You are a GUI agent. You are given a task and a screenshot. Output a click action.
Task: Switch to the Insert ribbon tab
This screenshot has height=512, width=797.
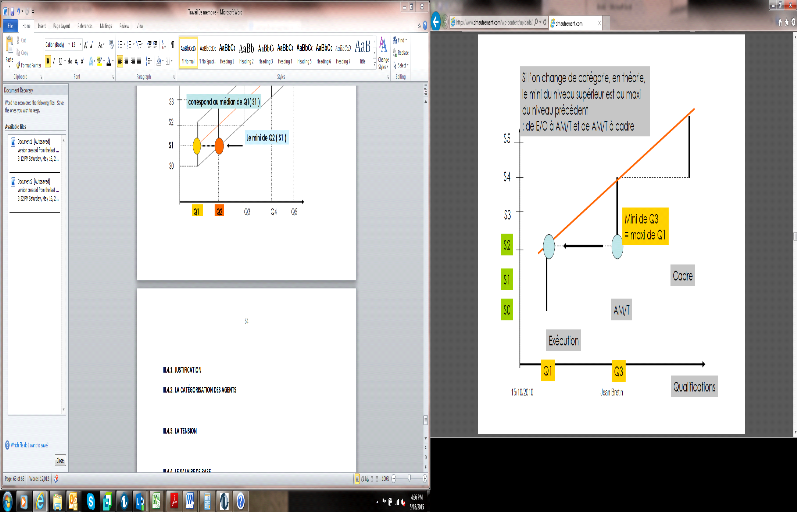pyautogui.click(x=42, y=25)
